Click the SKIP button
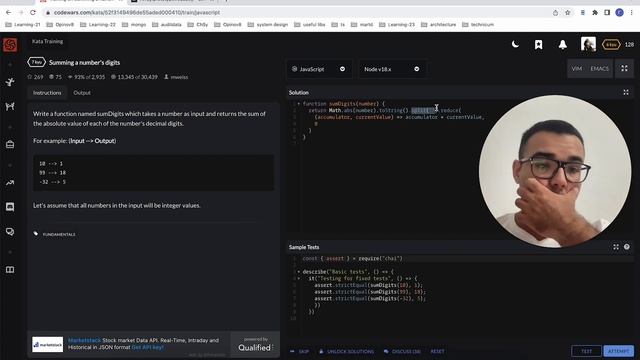640x360 pixels. click(x=300, y=351)
